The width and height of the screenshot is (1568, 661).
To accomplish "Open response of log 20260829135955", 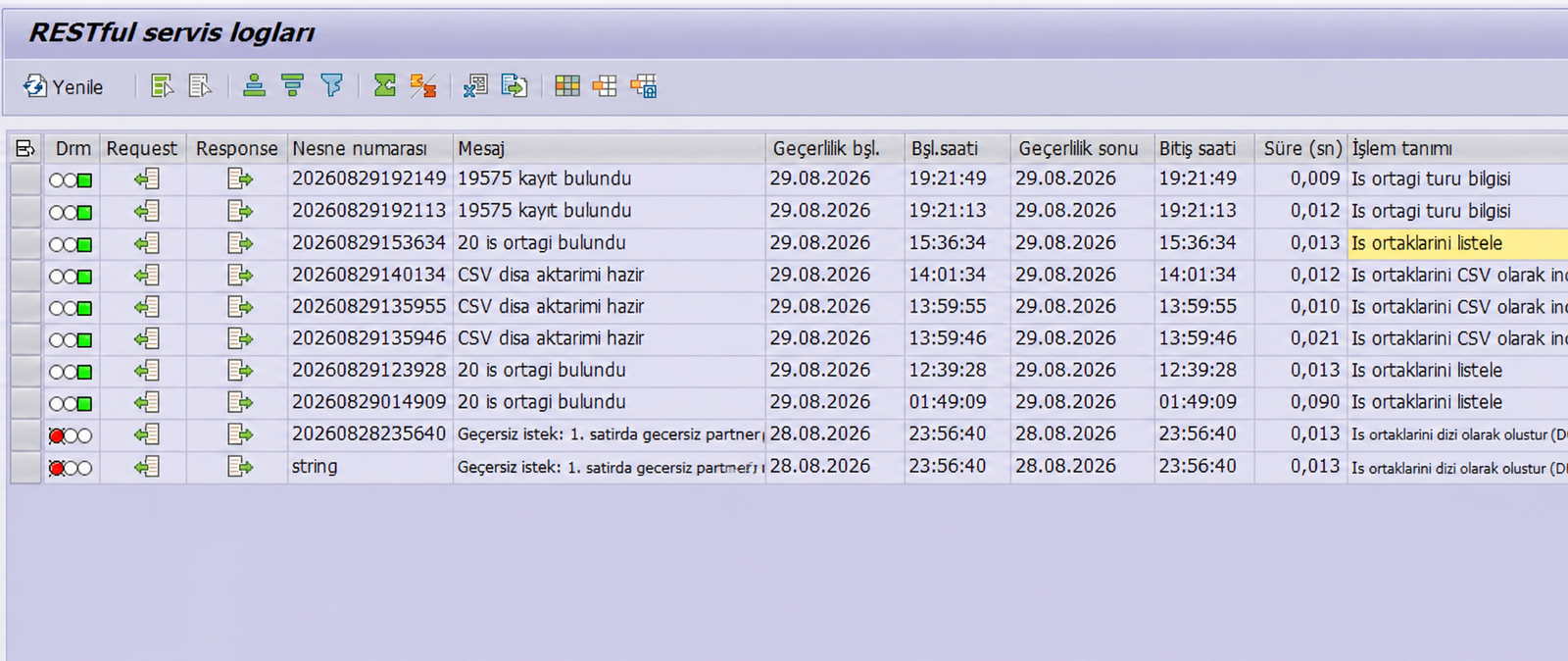I will tap(240, 307).
